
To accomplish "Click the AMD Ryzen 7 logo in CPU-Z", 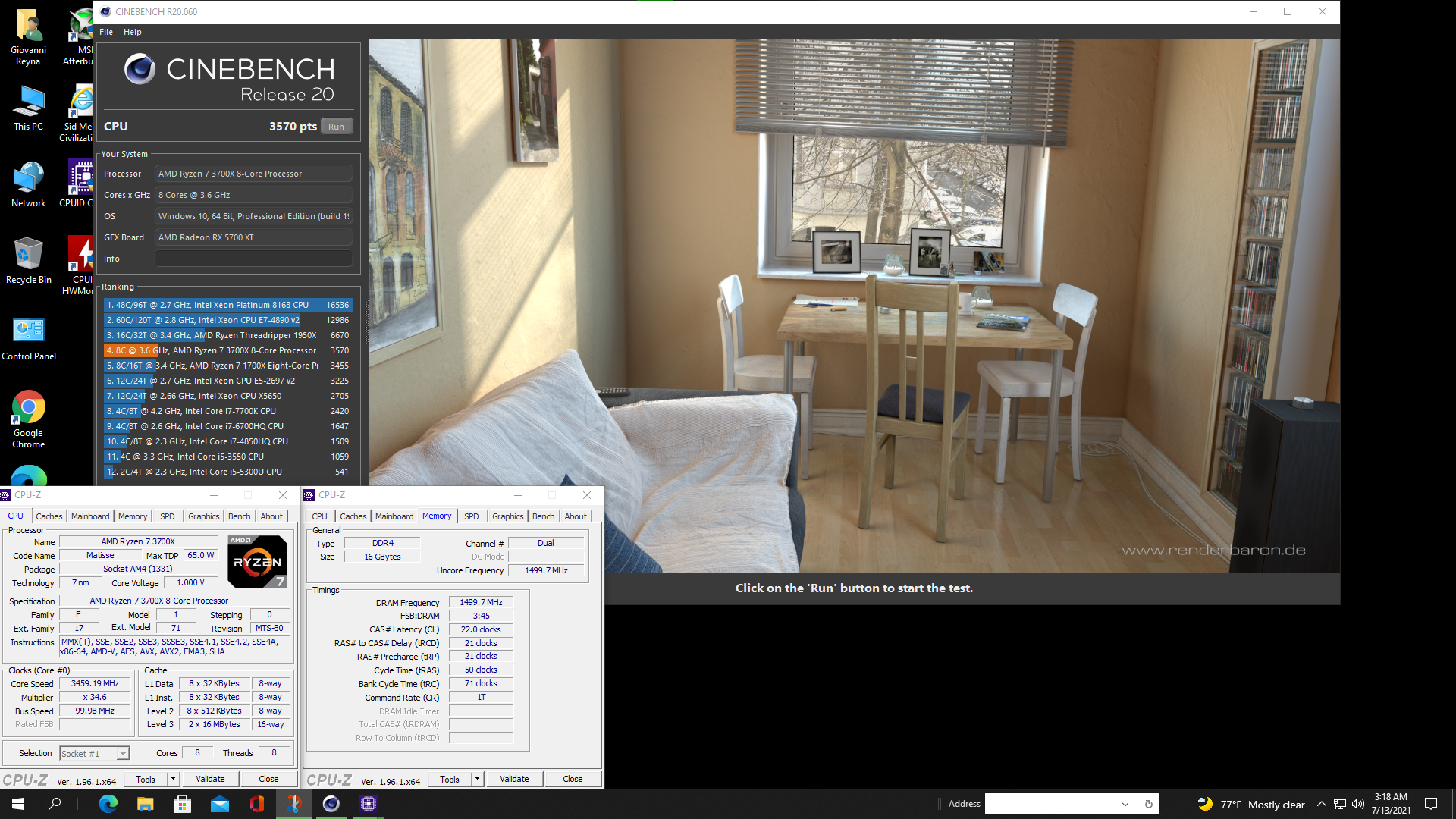I will click(257, 562).
